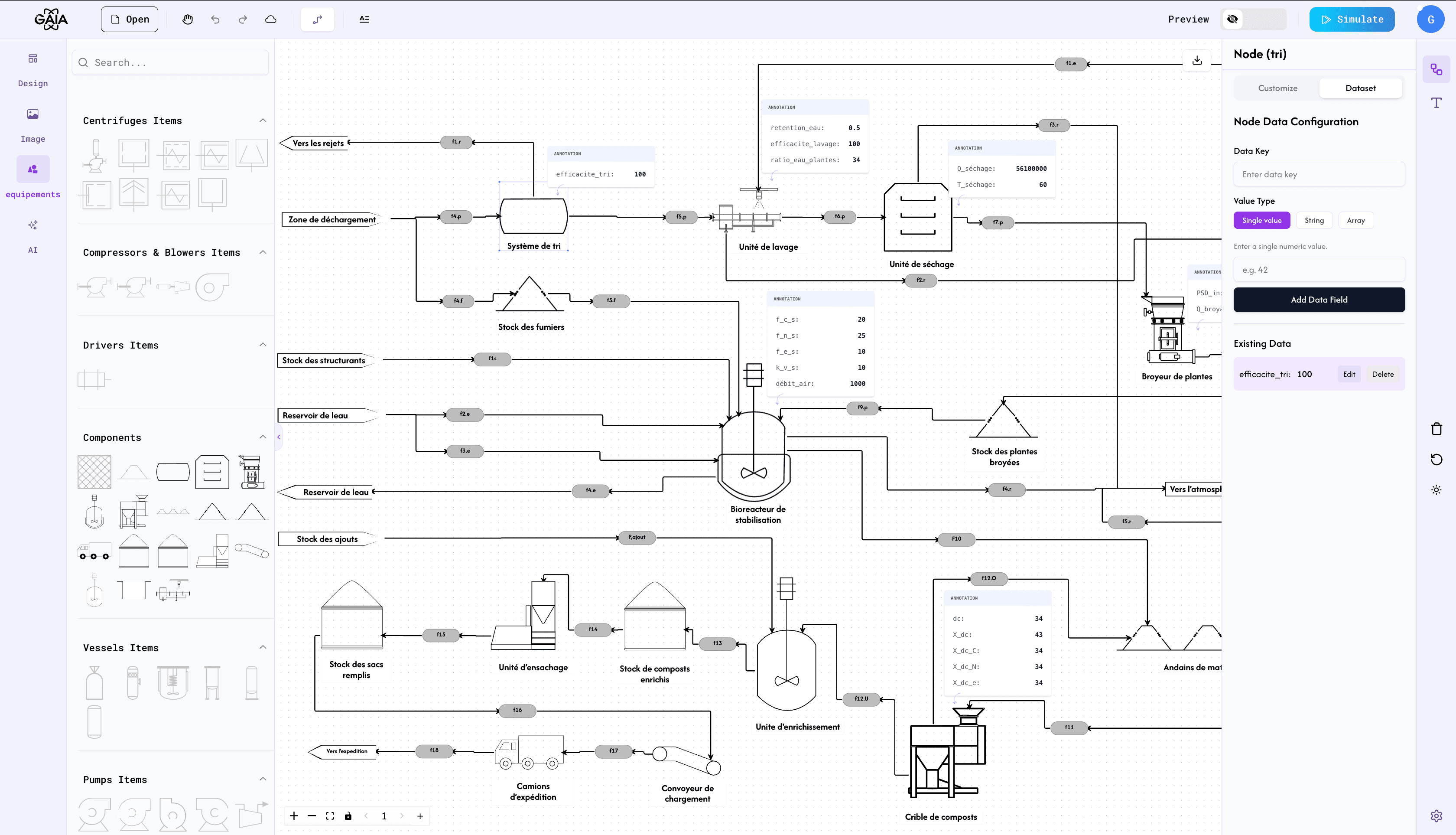Open the Image sidebar section
Image resolution: width=1456 pixels, height=835 pixels.
pyautogui.click(x=32, y=126)
